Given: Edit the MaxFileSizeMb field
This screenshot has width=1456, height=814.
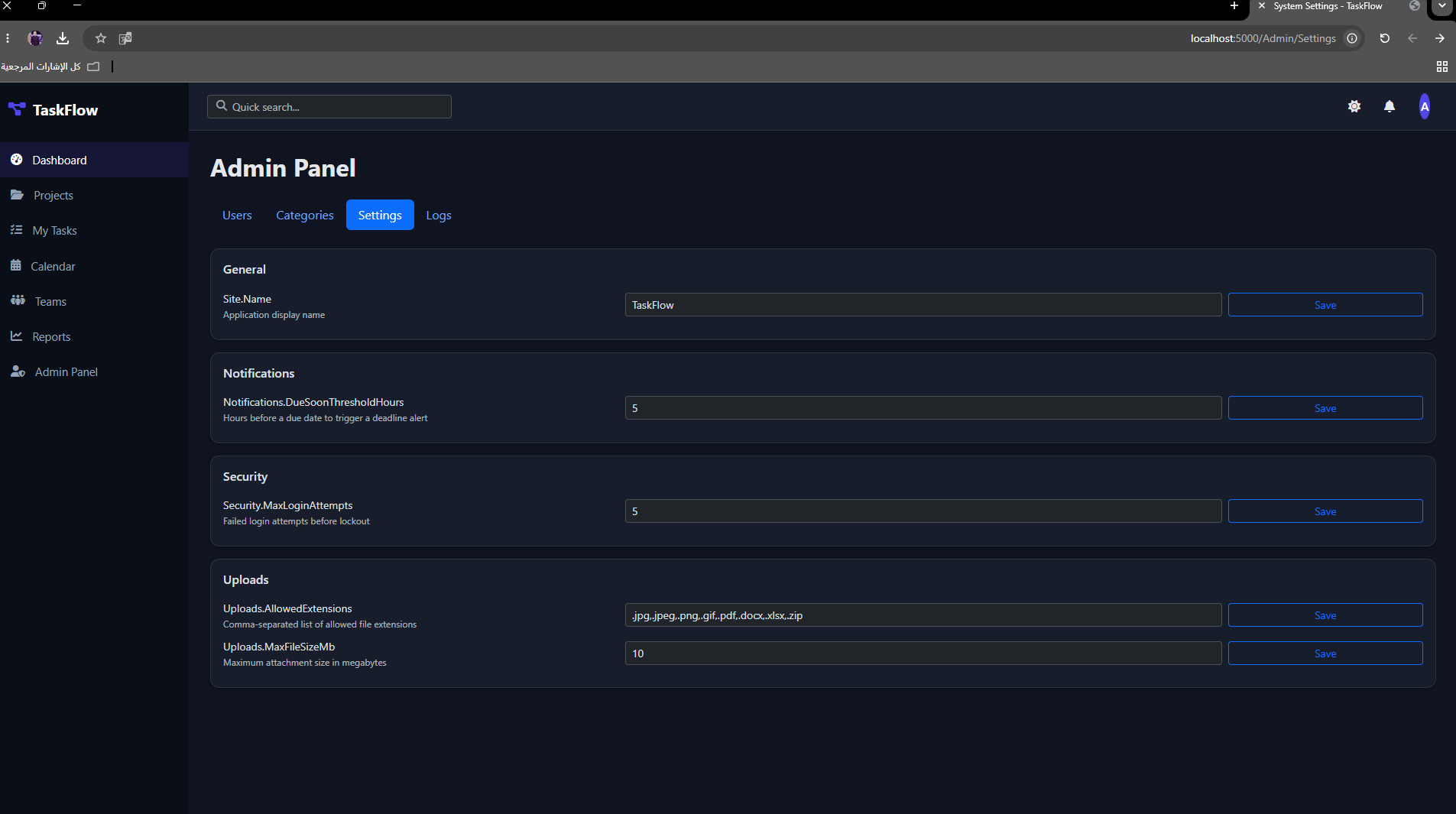Looking at the screenshot, I should [923, 653].
